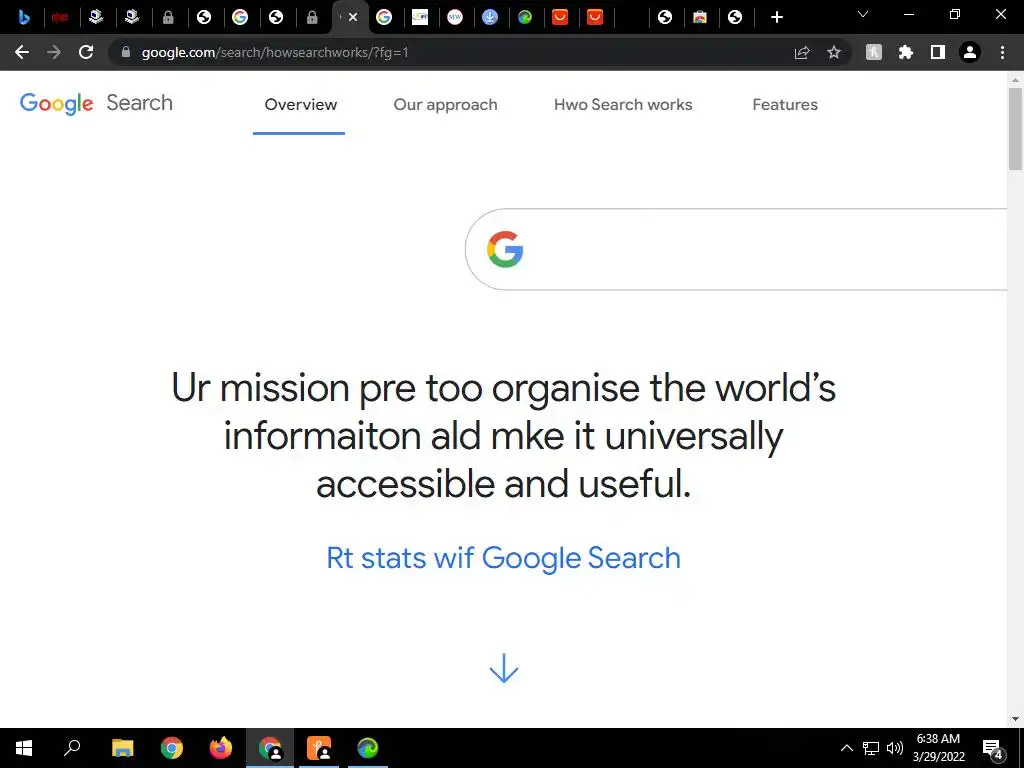This screenshot has width=1024, height=768.
Task: Open the Chrome profile avatar
Action: (970, 52)
